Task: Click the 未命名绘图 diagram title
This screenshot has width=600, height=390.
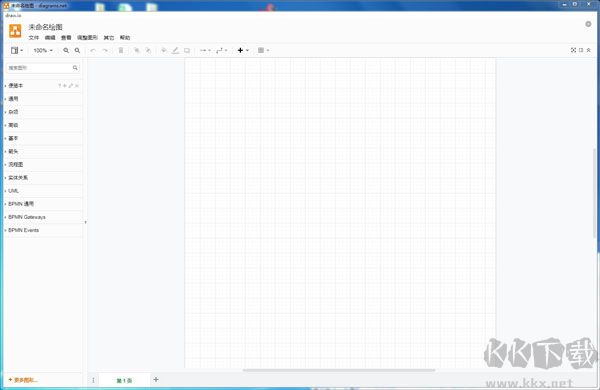Action: coord(46,27)
